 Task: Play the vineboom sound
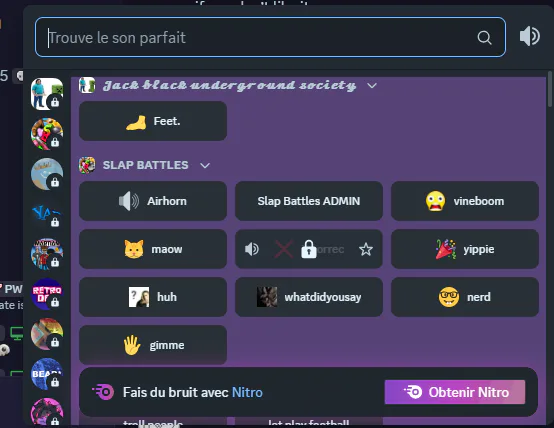click(x=465, y=201)
